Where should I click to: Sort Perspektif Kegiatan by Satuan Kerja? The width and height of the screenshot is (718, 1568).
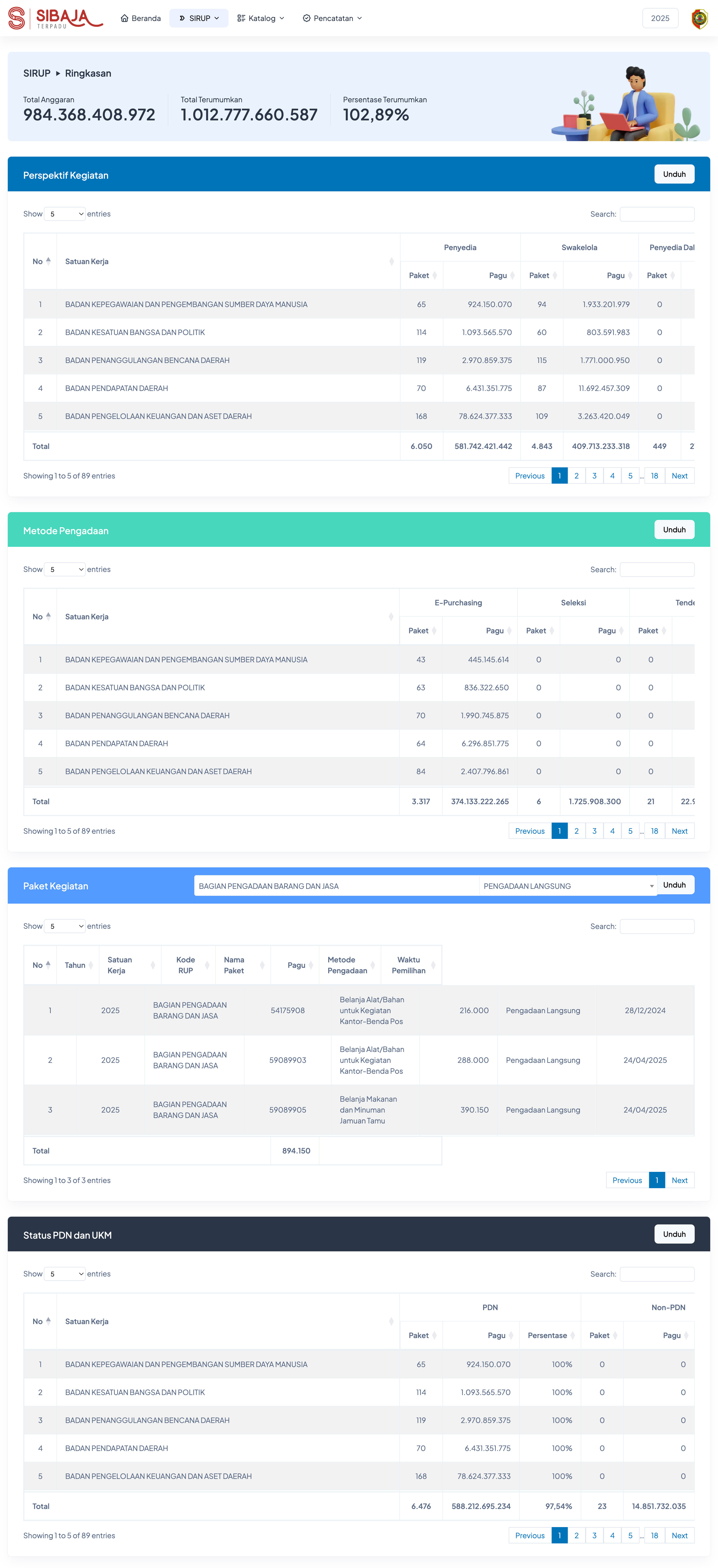(228, 261)
